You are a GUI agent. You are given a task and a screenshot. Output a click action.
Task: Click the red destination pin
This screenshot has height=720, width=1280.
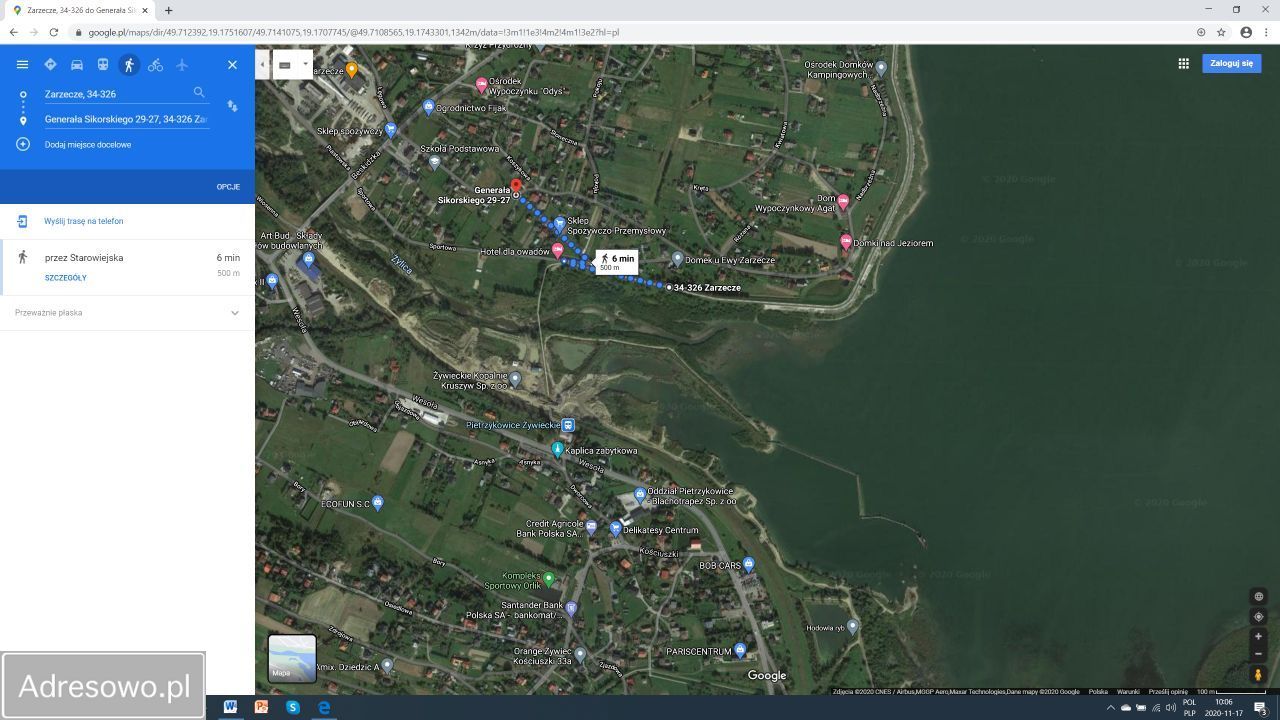click(516, 187)
